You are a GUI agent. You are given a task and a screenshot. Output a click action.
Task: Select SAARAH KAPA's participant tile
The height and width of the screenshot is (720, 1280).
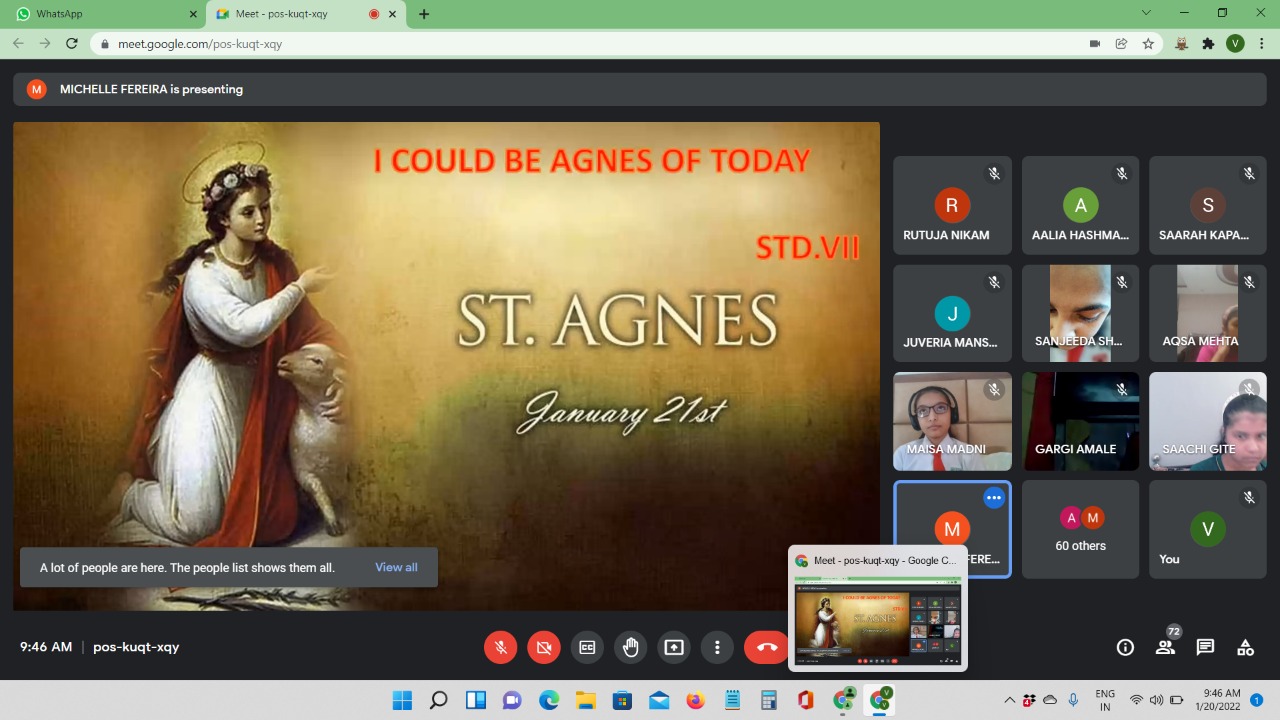click(1207, 205)
